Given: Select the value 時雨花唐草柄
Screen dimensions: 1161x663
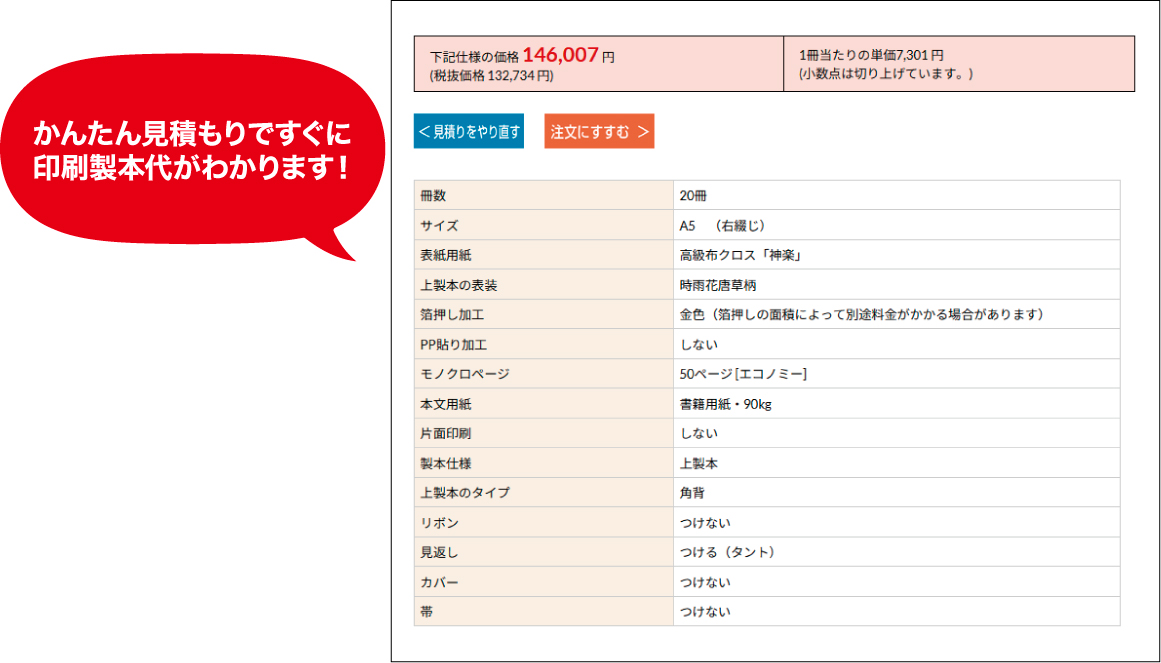Looking at the screenshot, I should click(x=717, y=284).
